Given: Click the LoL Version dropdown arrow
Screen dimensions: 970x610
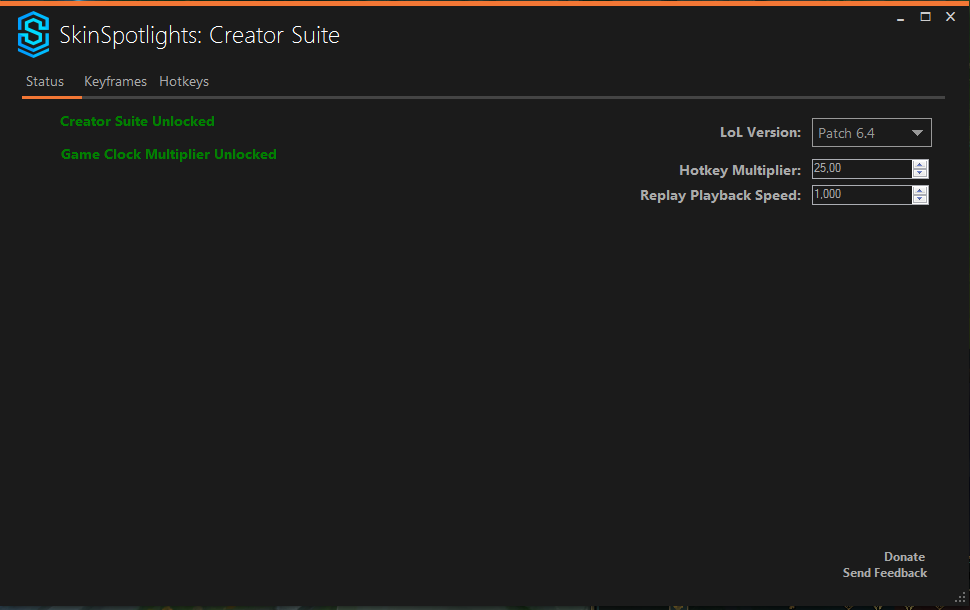Looking at the screenshot, I should tap(917, 133).
